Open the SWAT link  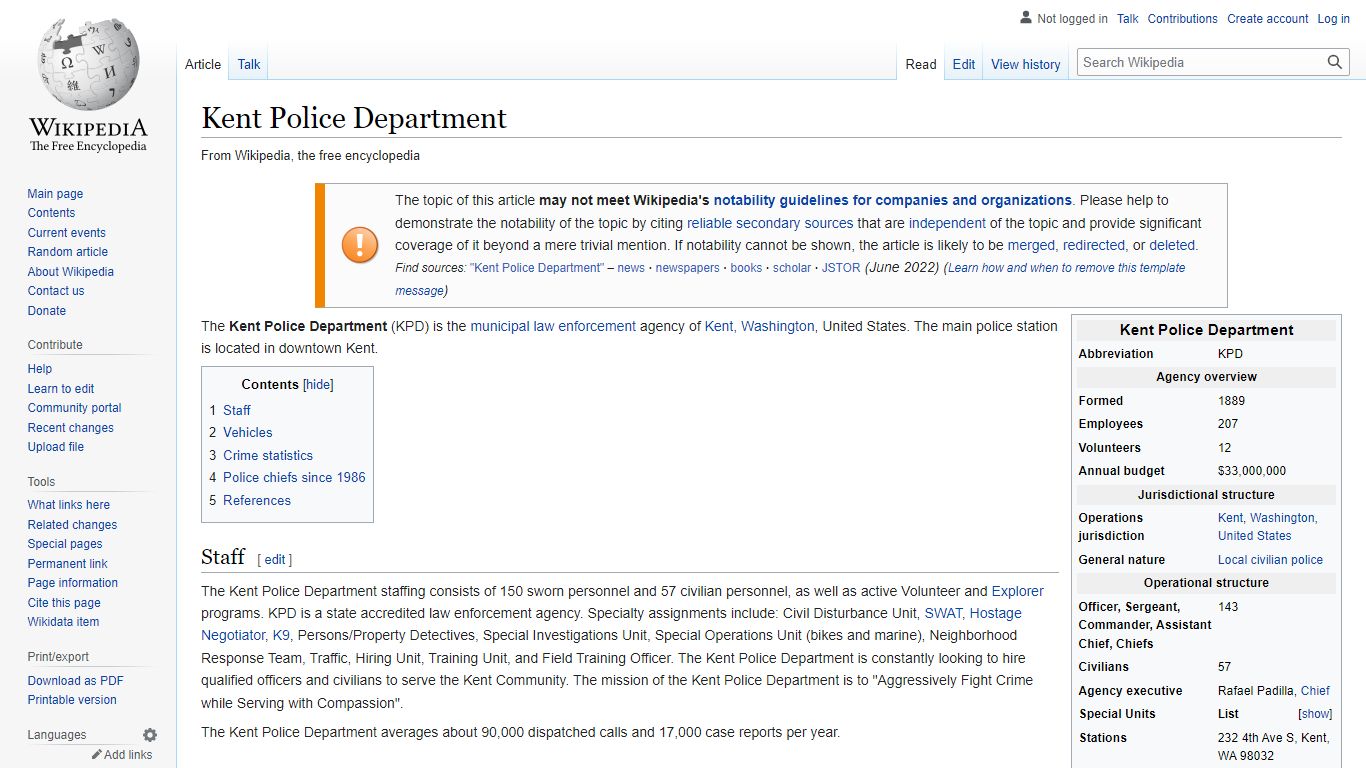coord(943,613)
